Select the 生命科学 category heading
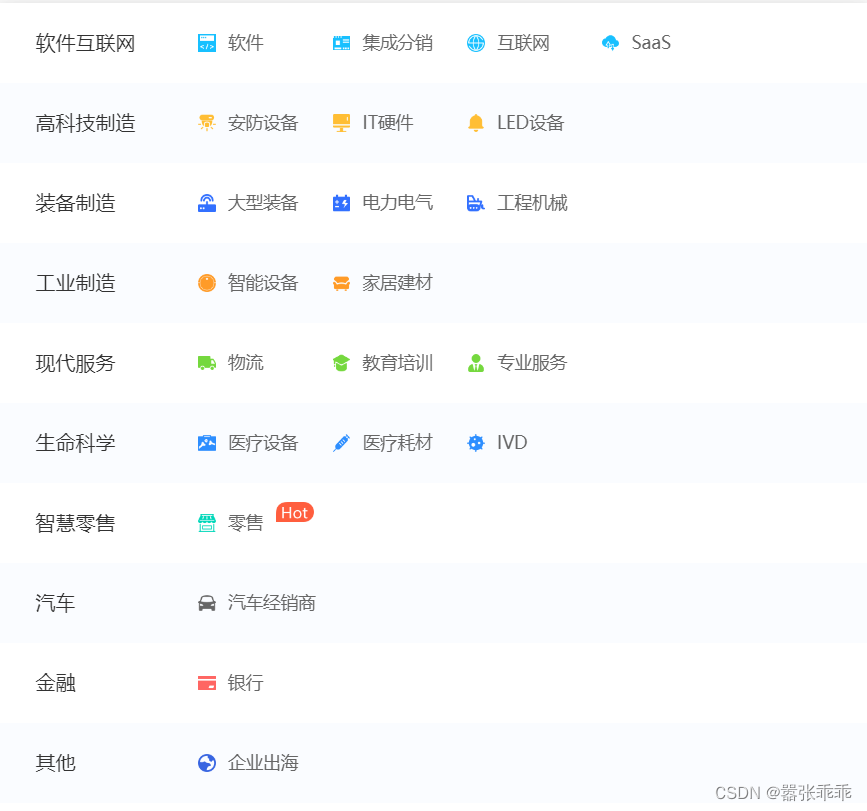Screen dimensions: 867x811 click(x=75, y=443)
